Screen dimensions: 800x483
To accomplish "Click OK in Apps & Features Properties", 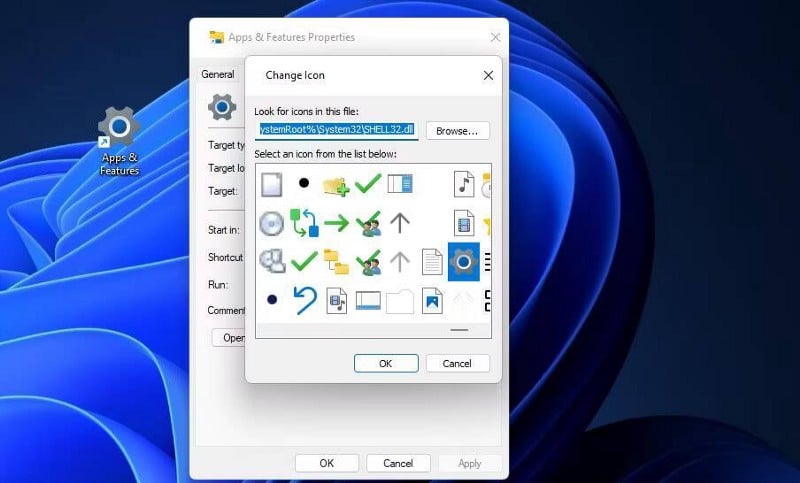I will coord(327,463).
